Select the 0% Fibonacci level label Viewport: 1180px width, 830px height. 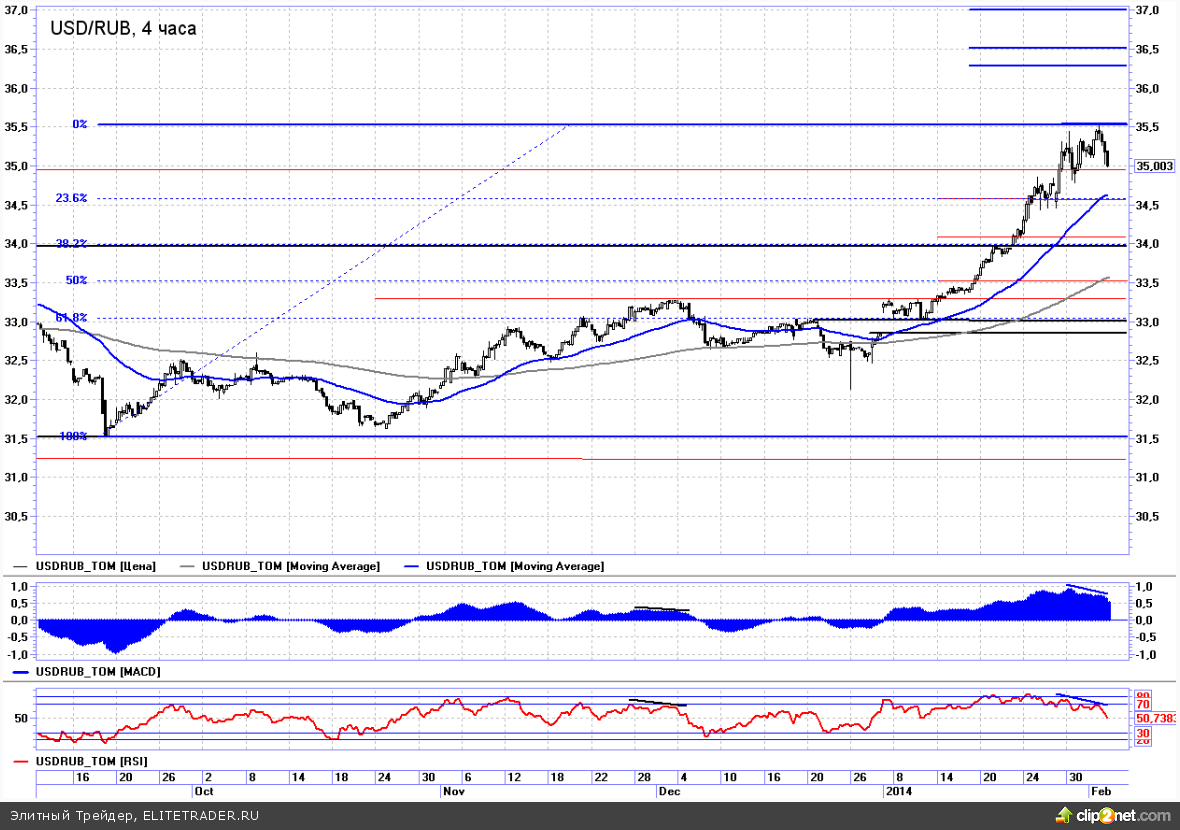click(79, 124)
